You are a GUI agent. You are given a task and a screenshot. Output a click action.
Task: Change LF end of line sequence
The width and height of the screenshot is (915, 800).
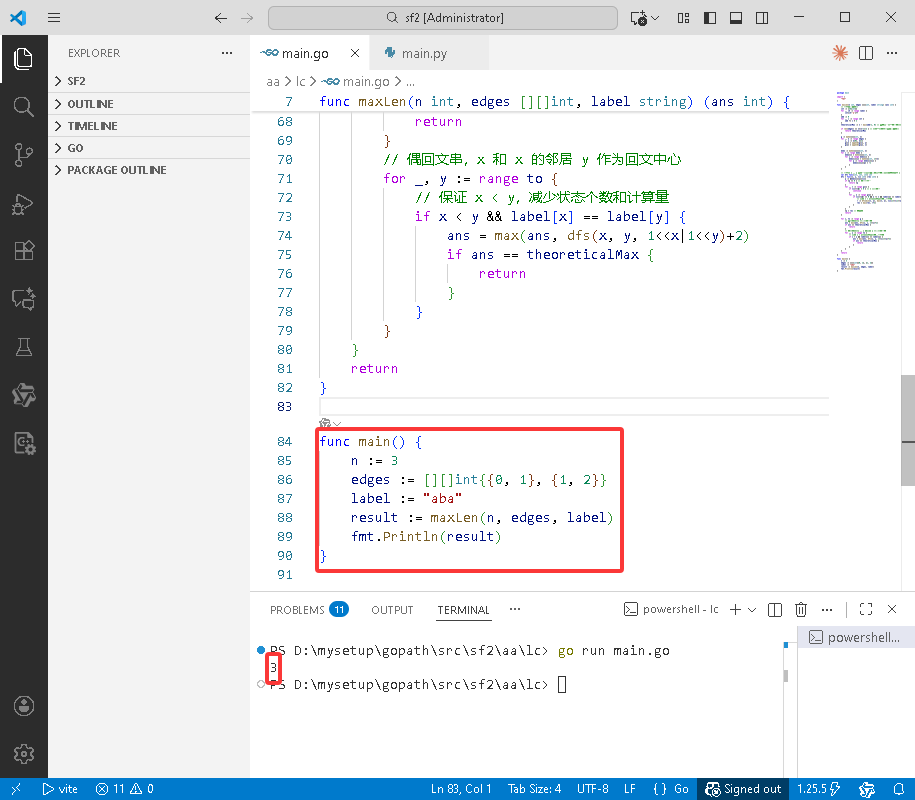pyautogui.click(x=630, y=789)
